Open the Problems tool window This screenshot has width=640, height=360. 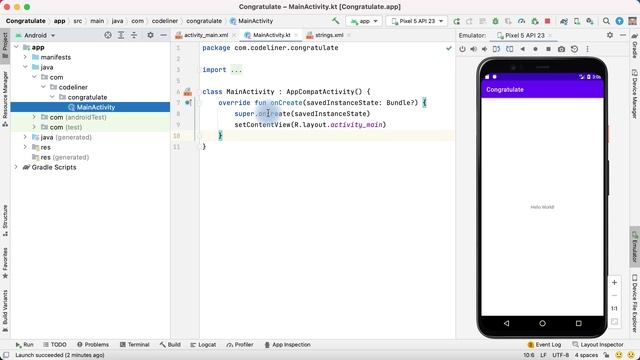click(93, 344)
